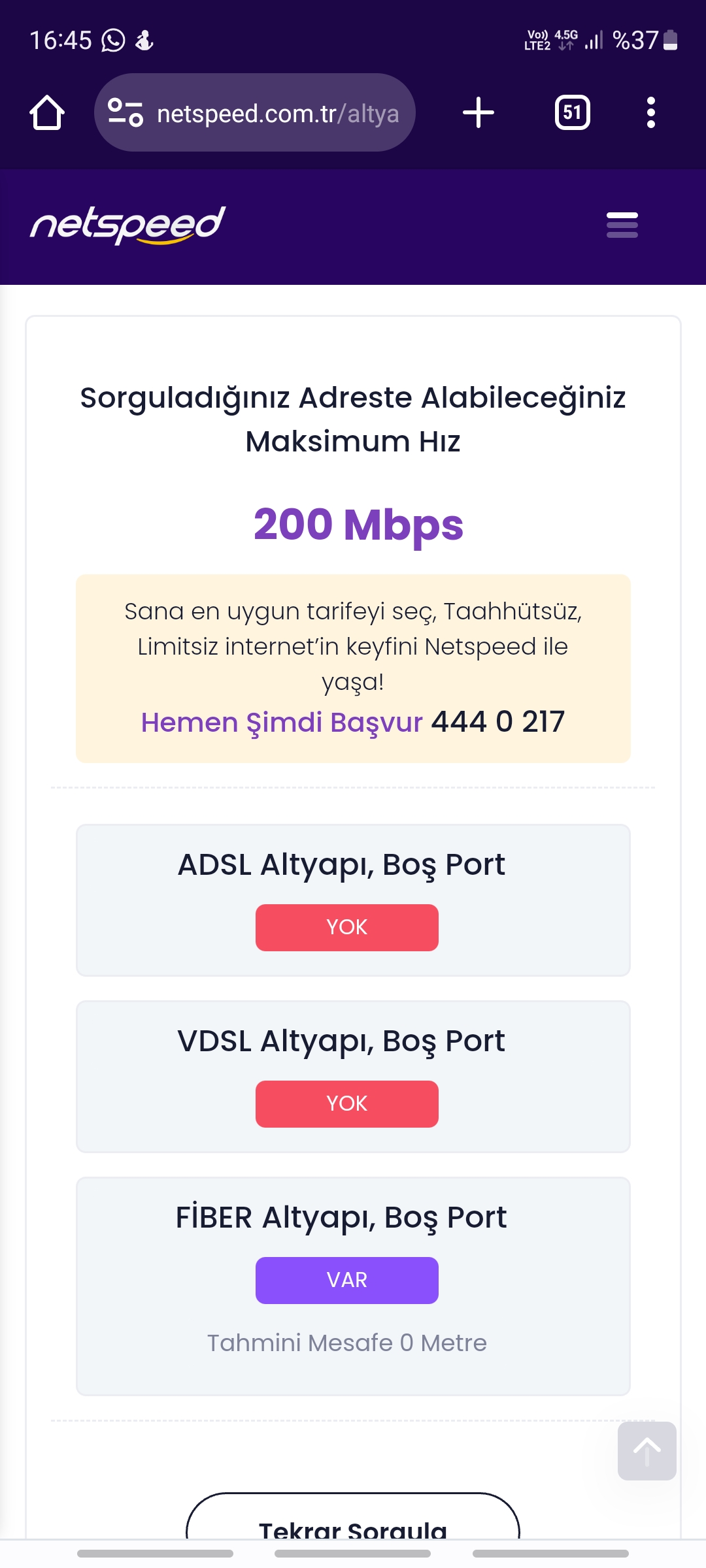Tap the battery indicator icon
This screenshot has height=1568, width=706.
coord(670,41)
